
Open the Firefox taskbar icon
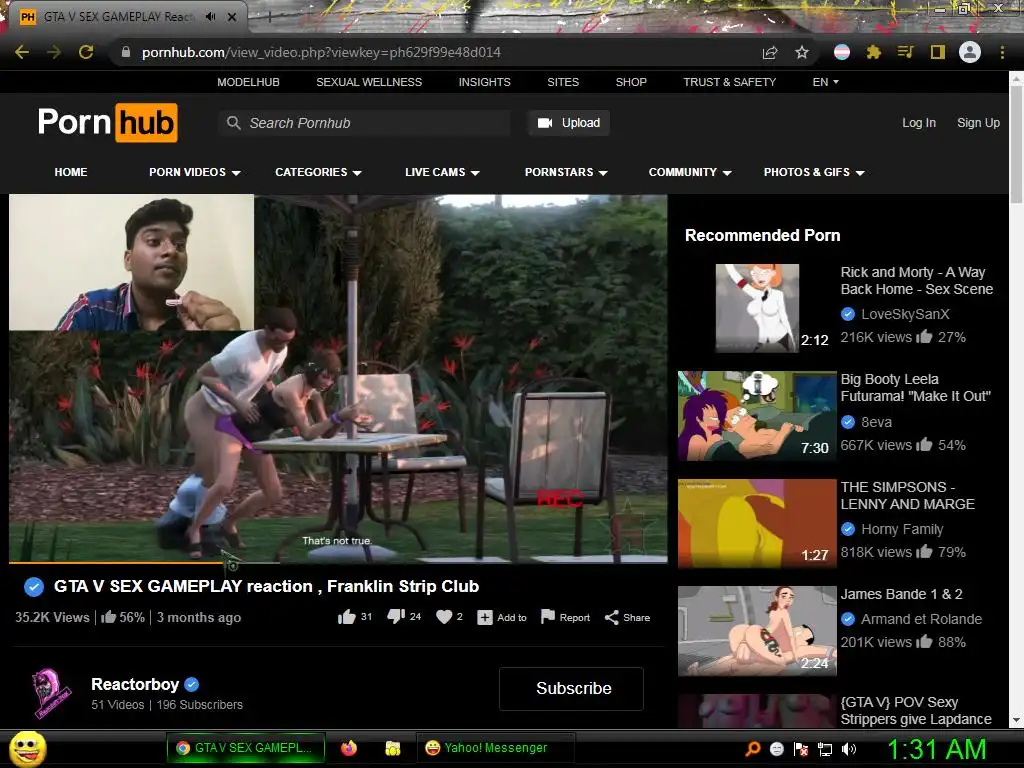(349, 748)
